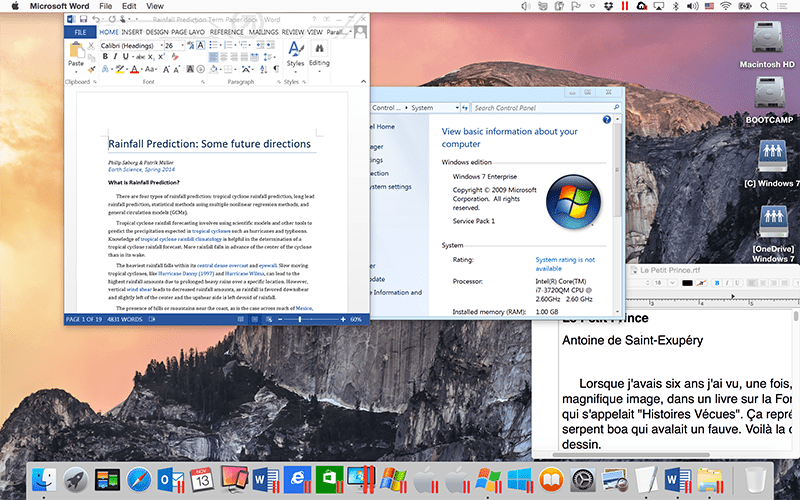This screenshot has width=800, height=500.
Task: Open the Font dialog launcher in Word
Action: click(203, 82)
